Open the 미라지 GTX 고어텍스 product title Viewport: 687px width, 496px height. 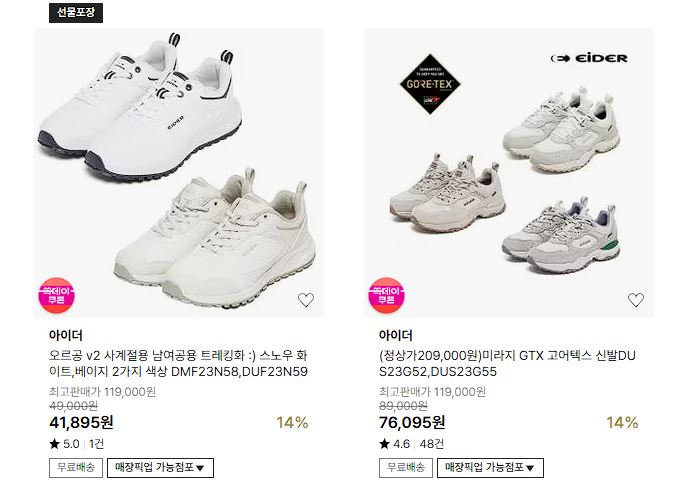pyautogui.click(x=507, y=363)
